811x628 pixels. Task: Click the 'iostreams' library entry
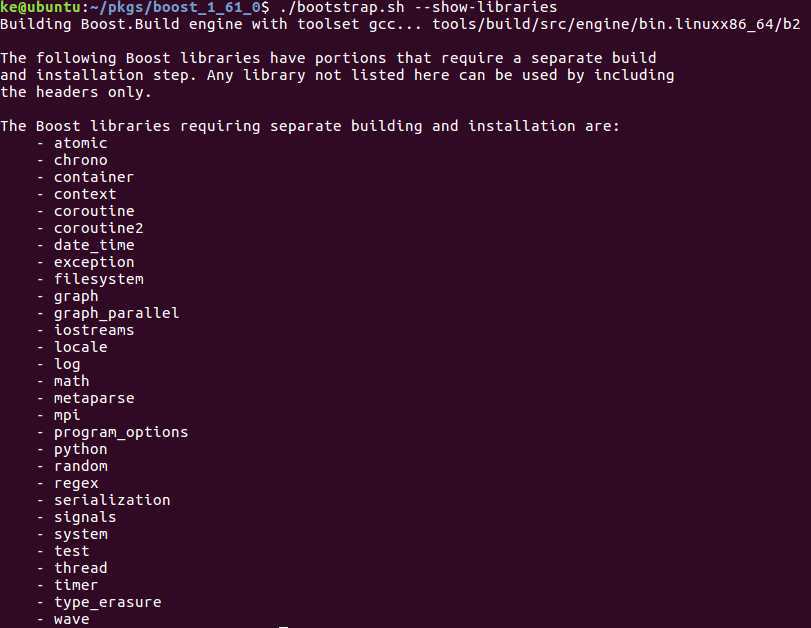94,330
